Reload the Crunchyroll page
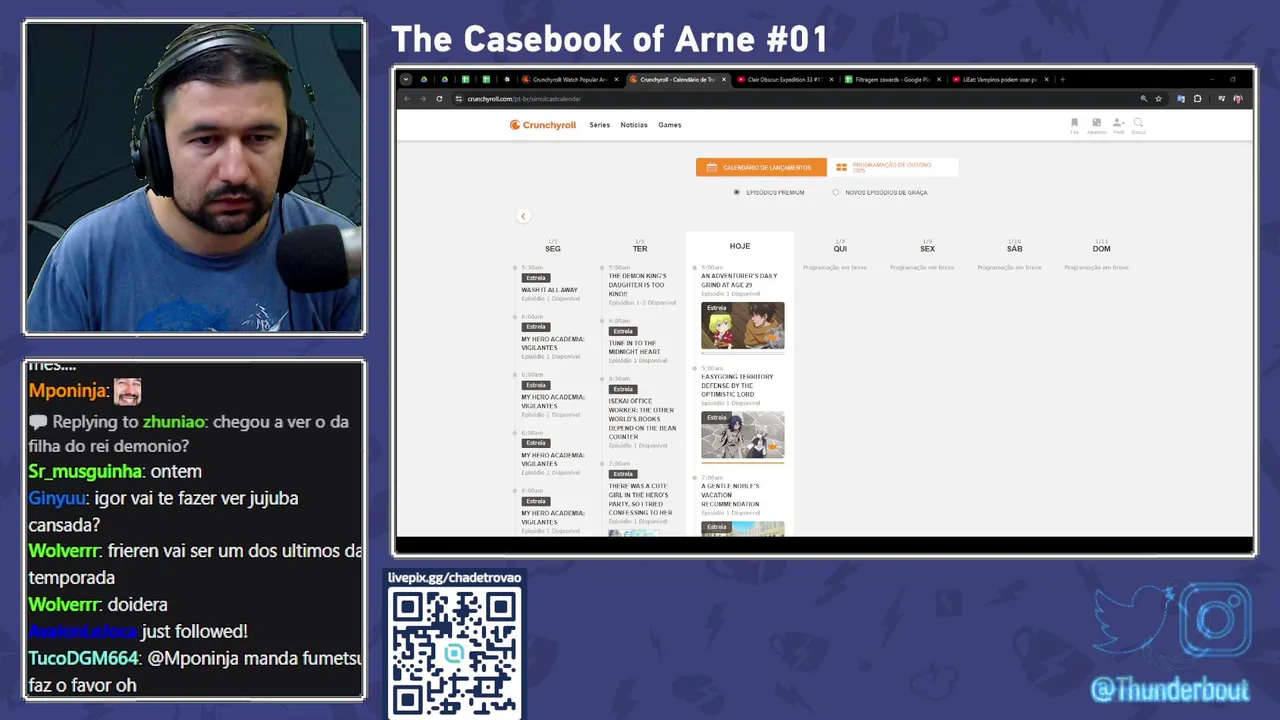Viewport: 1280px width, 720px height. click(x=439, y=99)
